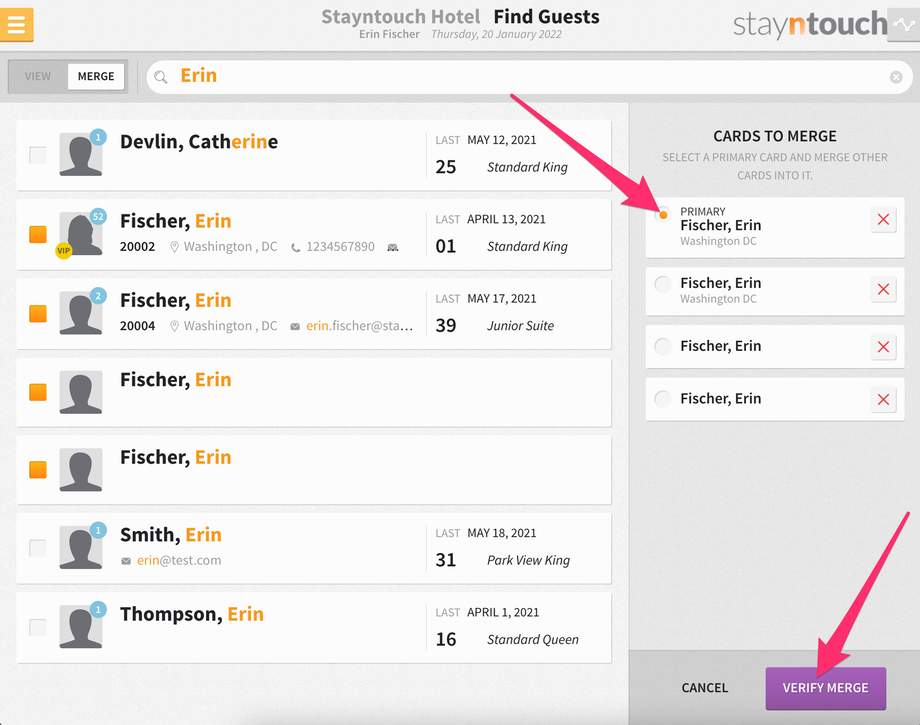Open Devlin, Catherine guest avatar

click(x=81, y=154)
